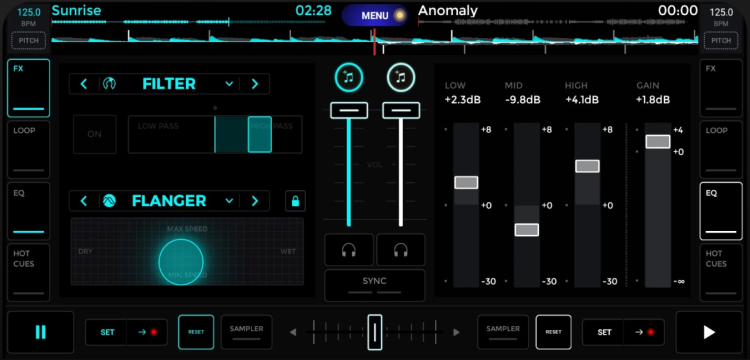Click left deck jump-to-cue arrow button
The height and width of the screenshot is (360, 750).
[x=147, y=332]
